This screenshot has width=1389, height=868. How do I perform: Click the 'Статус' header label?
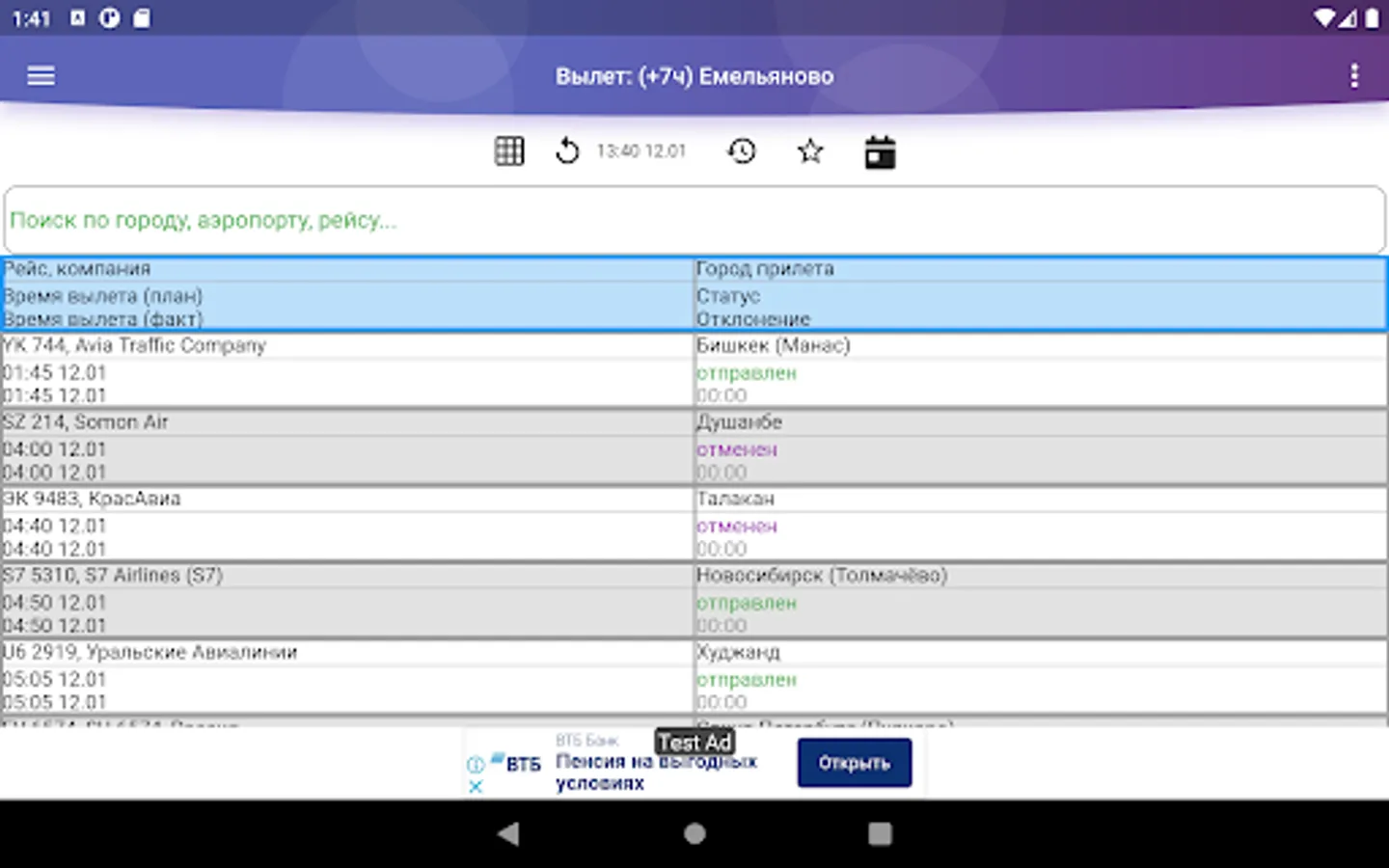728,296
